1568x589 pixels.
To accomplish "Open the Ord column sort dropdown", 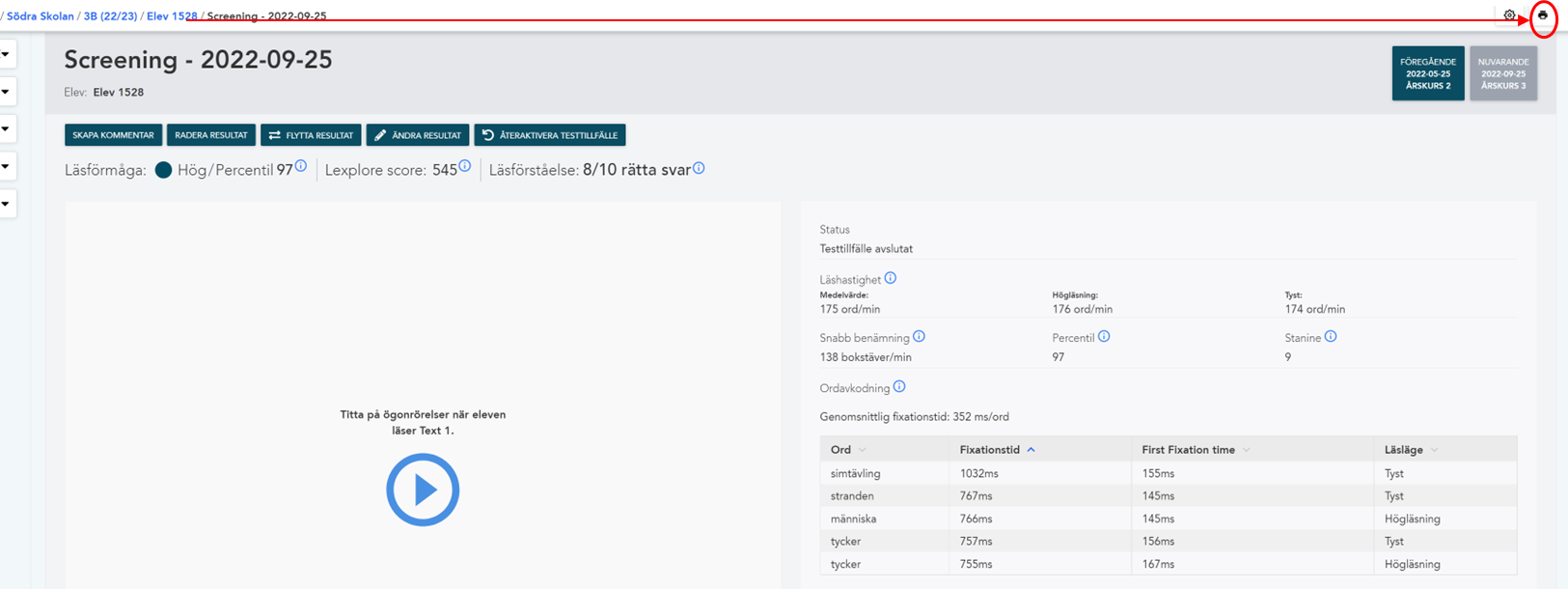I will pyautogui.click(x=863, y=450).
